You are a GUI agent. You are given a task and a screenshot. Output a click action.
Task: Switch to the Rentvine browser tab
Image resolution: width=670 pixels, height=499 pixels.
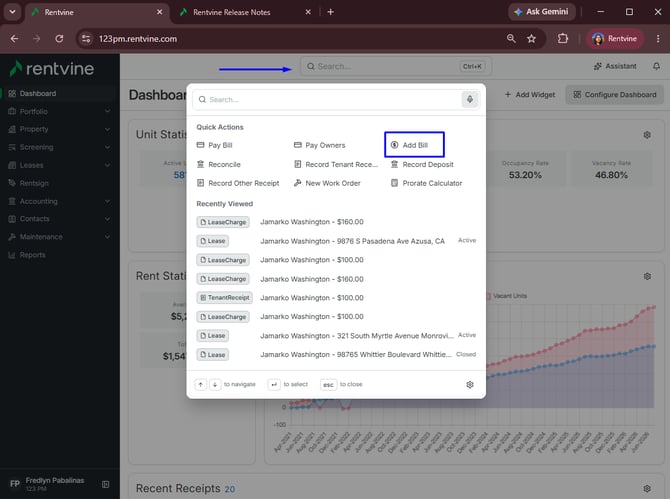[97, 12]
